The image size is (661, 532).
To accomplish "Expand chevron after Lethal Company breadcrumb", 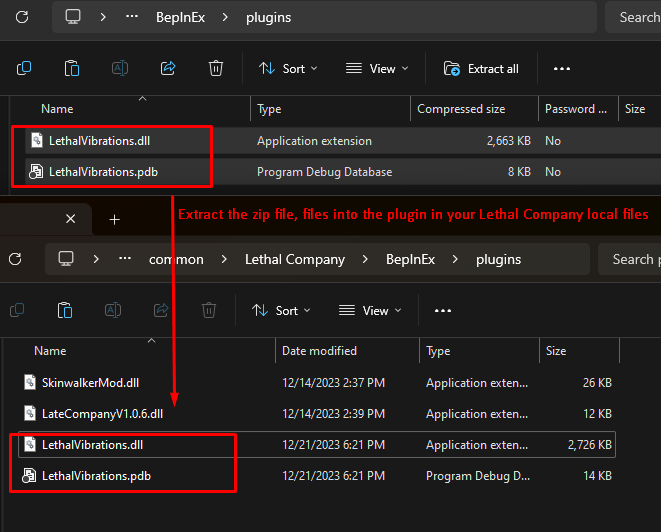I will pyautogui.click(x=365, y=259).
